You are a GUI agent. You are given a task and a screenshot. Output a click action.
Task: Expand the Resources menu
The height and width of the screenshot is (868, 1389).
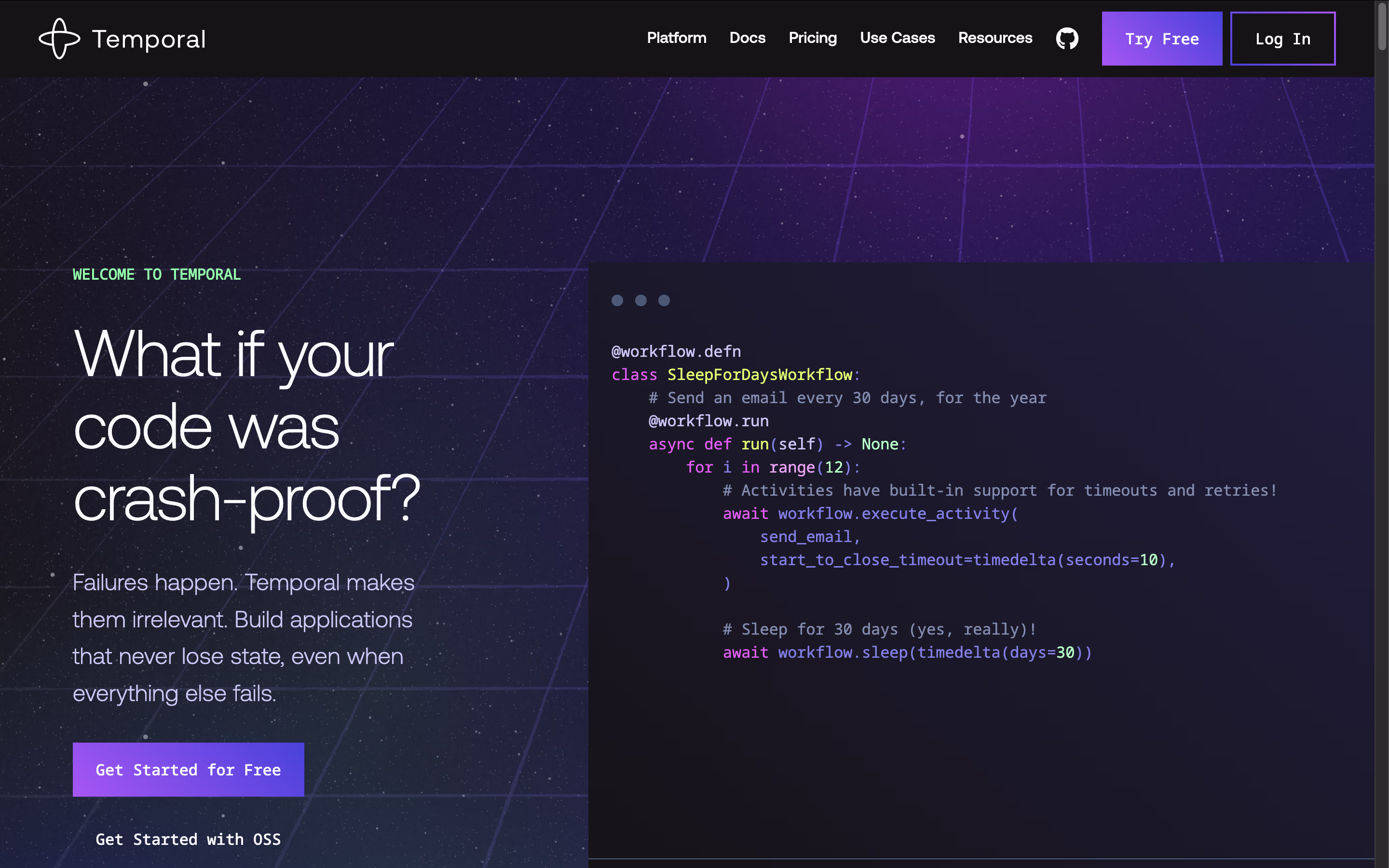995,38
